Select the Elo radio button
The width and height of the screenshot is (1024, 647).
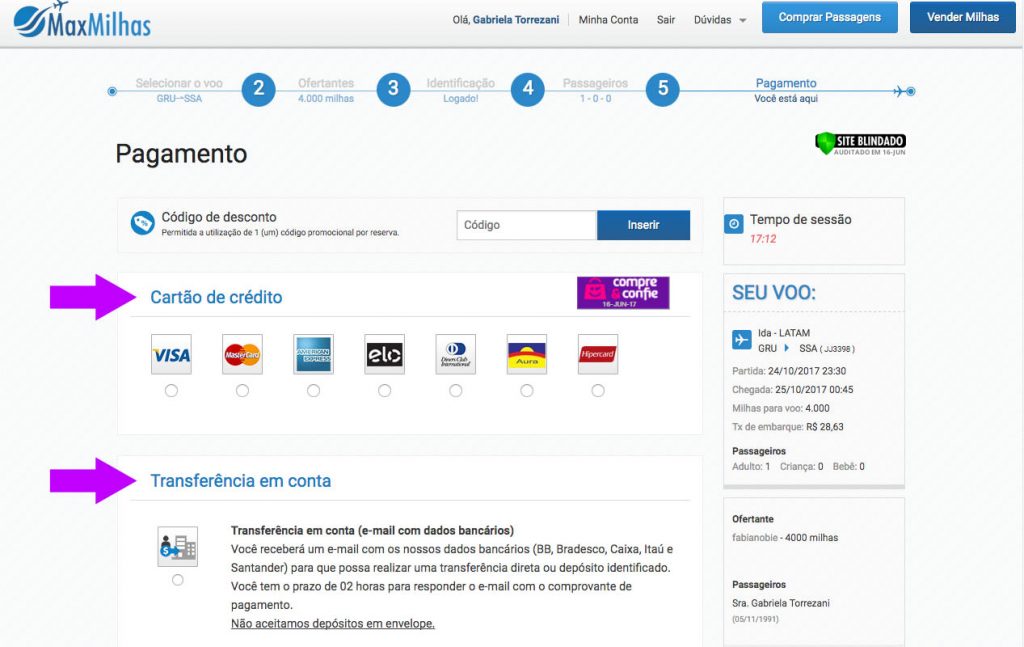coord(384,391)
